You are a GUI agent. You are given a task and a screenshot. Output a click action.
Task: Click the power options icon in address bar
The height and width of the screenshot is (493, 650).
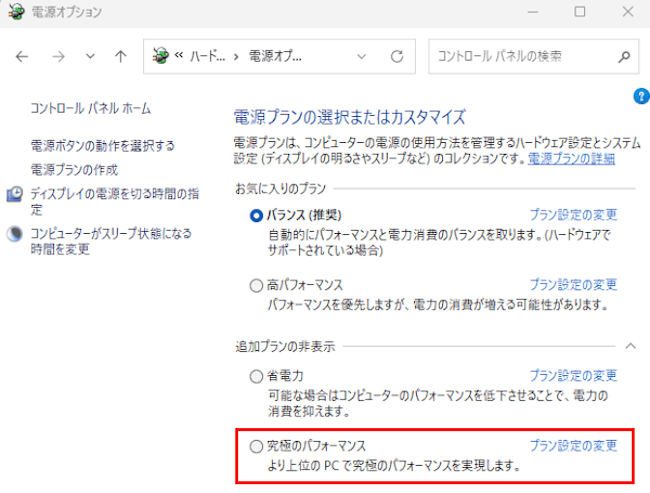(160, 56)
